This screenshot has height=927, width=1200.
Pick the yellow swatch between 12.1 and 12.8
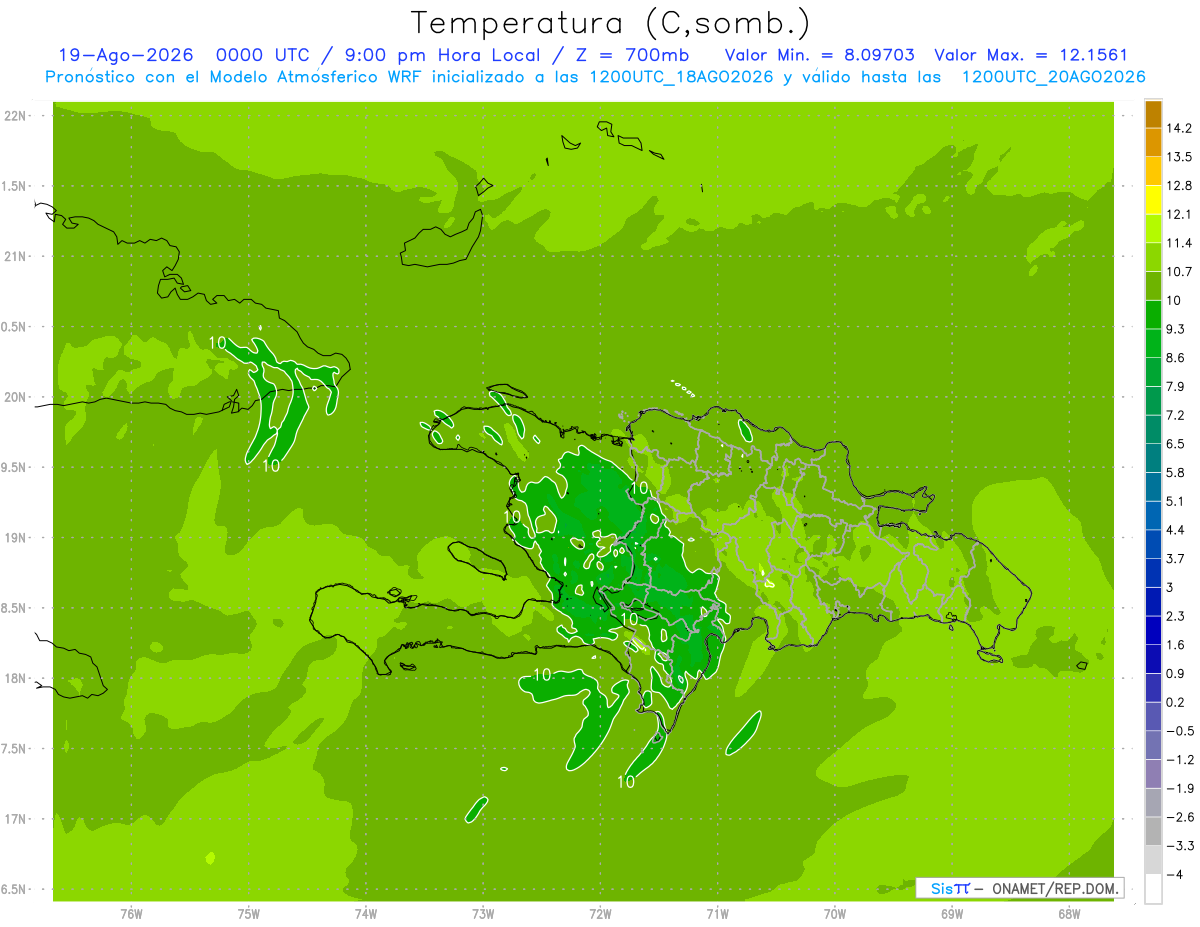[1153, 200]
